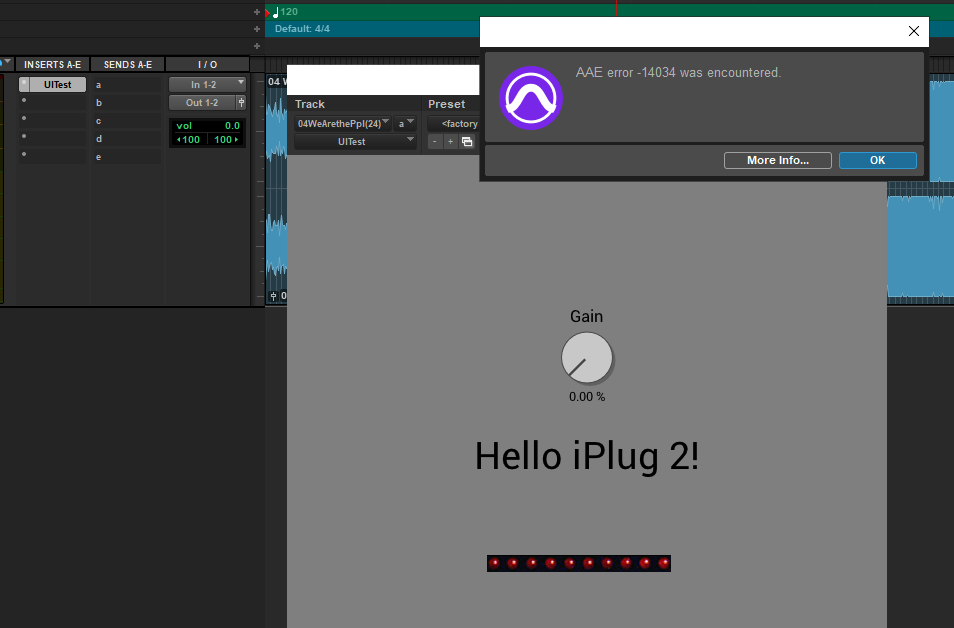
Task: Click the red LED meter strip in the plugin
Action: (x=579, y=563)
